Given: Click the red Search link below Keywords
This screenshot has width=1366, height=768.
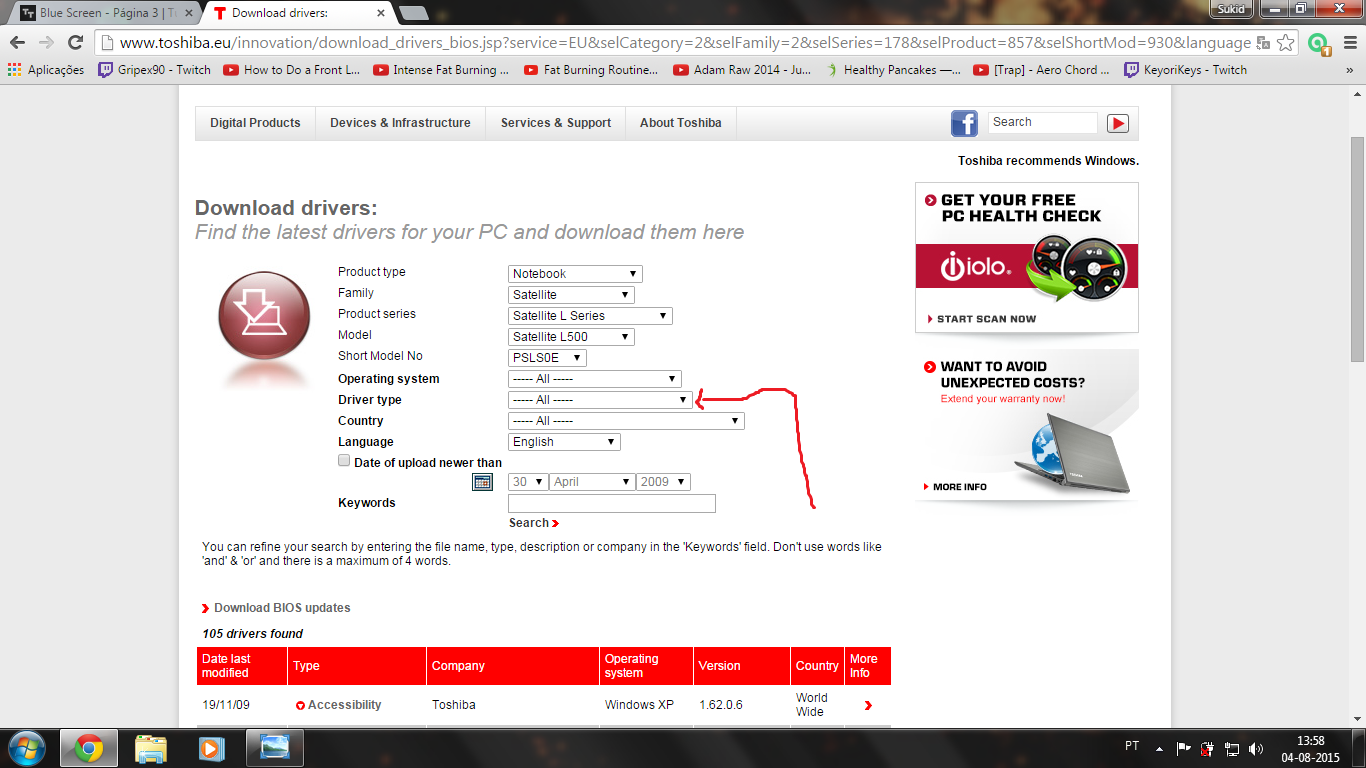Looking at the screenshot, I should pos(534,523).
